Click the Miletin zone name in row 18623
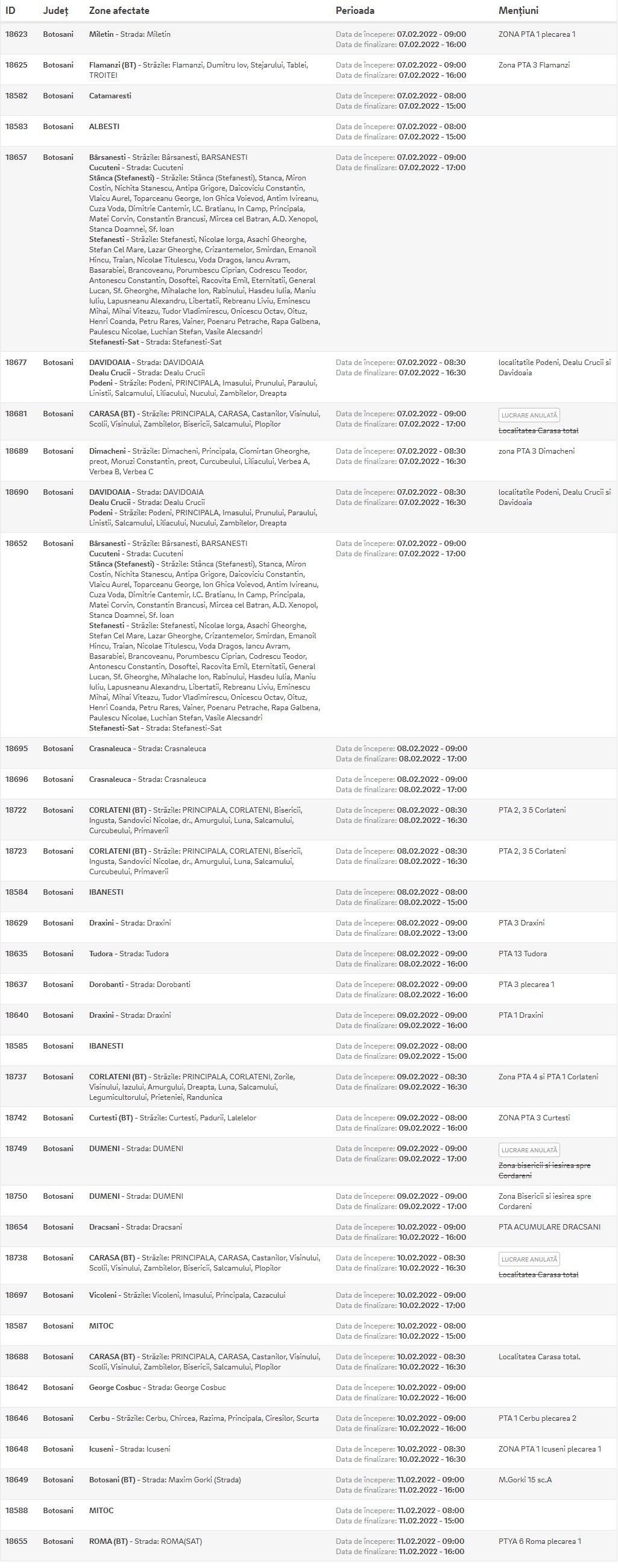This screenshot has height=1568, width=618. tap(101, 34)
